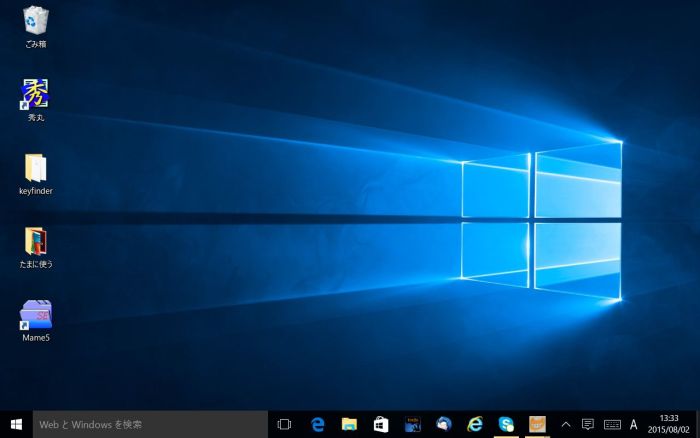Launch Internet Explorer from the taskbar
Image resolution: width=700 pixels, height=438 pixels.
[x=475, y=424]
